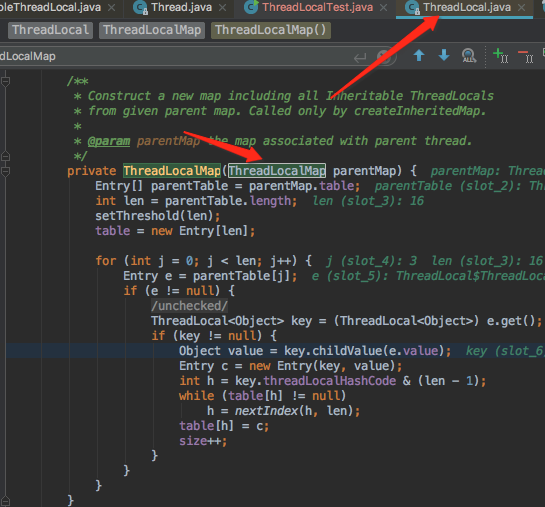Add selection for next occurrence (green plus)
This screenshot has height=507, width=545.
coord(501,56)
